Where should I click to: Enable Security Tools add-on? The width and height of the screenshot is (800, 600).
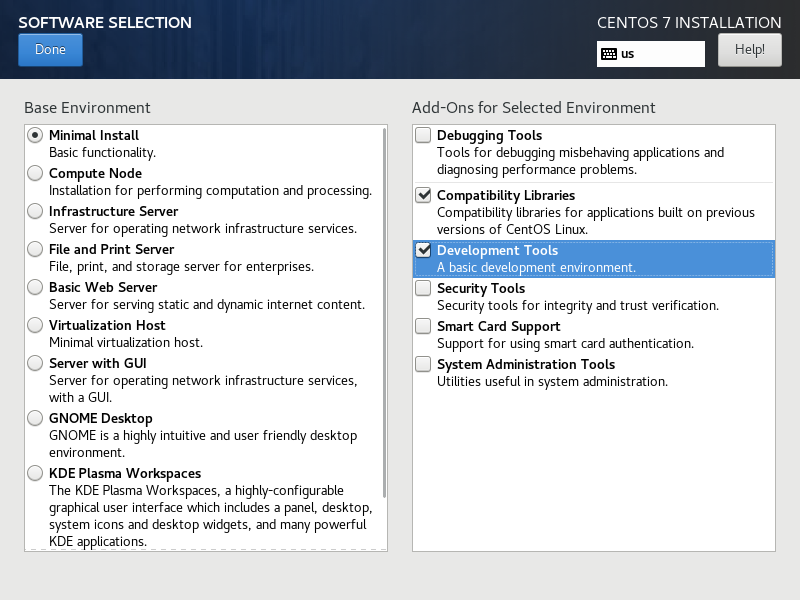point(424,288)
